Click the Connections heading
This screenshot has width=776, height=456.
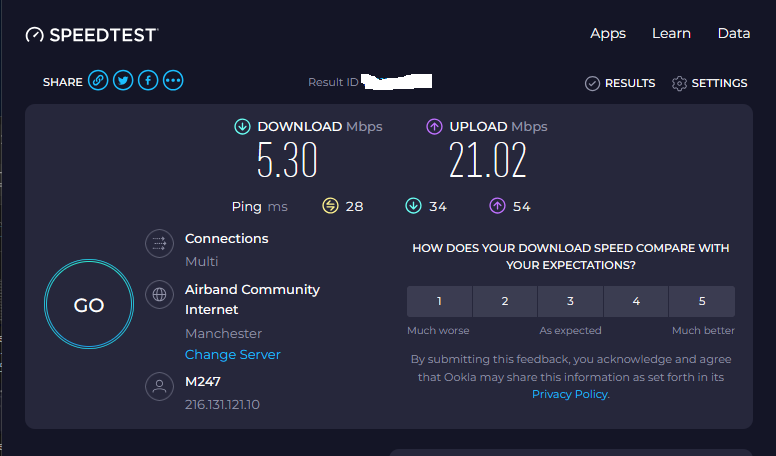coord(227,238)
